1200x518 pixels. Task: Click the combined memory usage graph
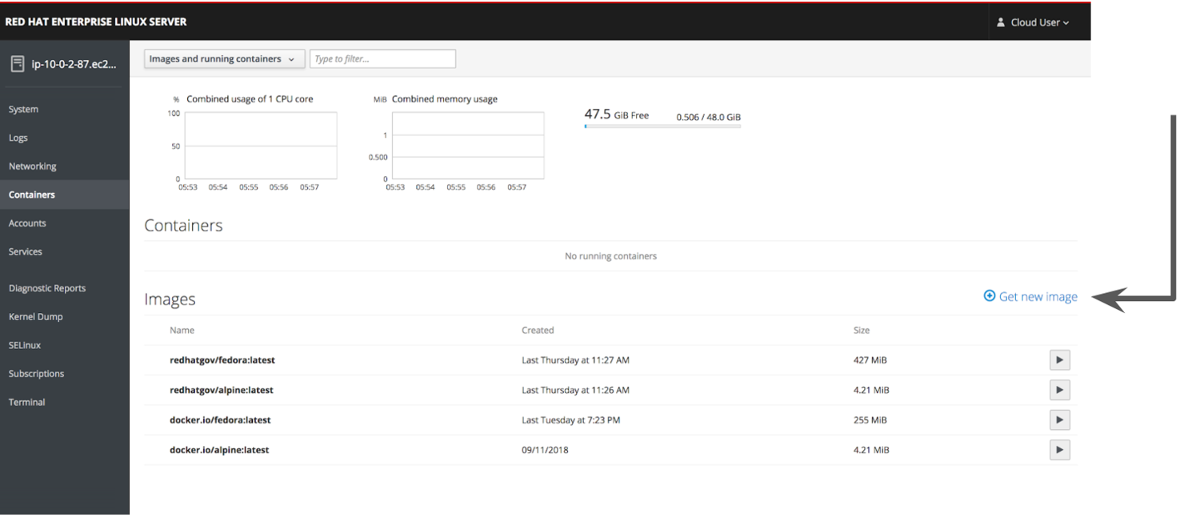468,146
